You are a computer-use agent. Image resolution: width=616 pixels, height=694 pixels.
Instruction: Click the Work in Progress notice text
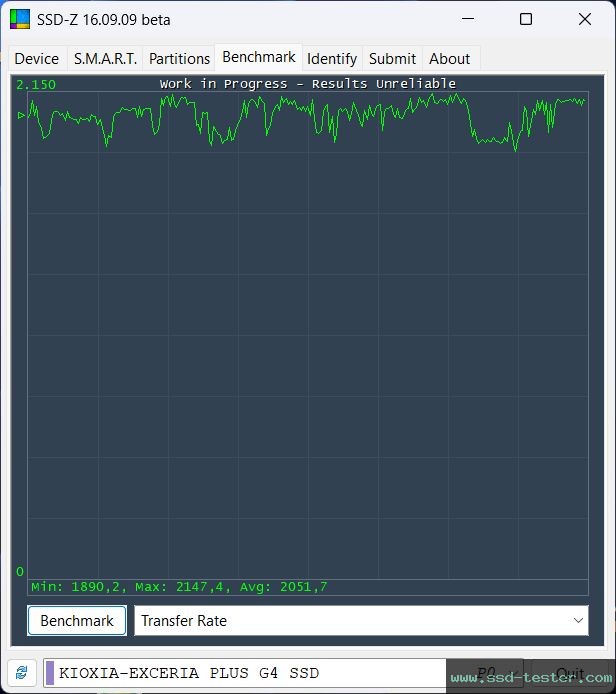(308, 84)
